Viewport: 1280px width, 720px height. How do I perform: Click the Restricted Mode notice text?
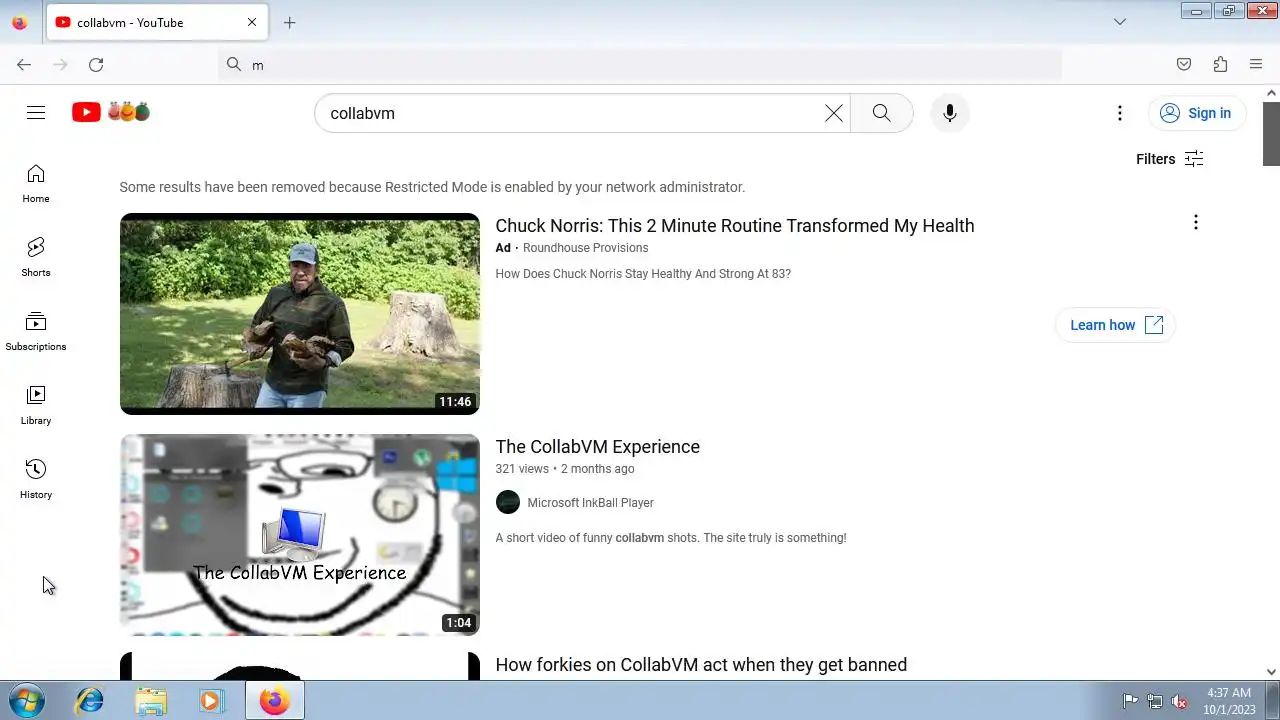(432, 187)
